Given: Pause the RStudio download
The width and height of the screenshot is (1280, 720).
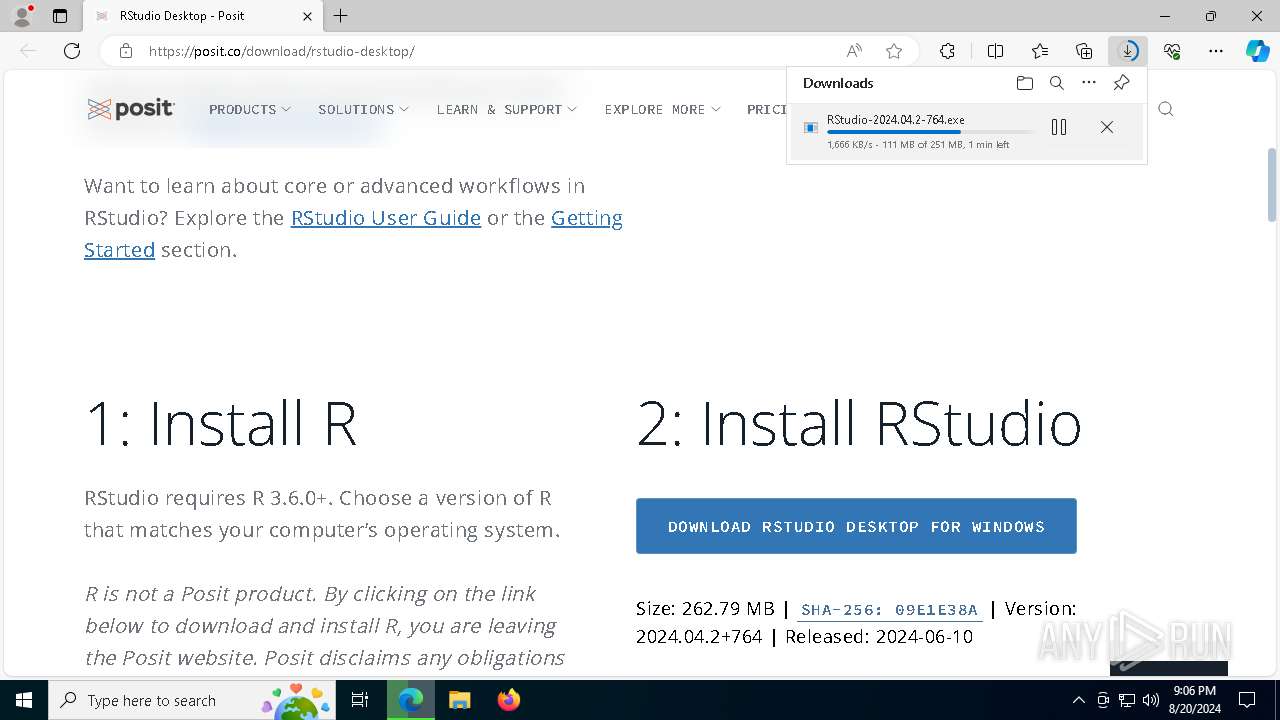Looking at the screenshot, I should (x=1059, y=127).
